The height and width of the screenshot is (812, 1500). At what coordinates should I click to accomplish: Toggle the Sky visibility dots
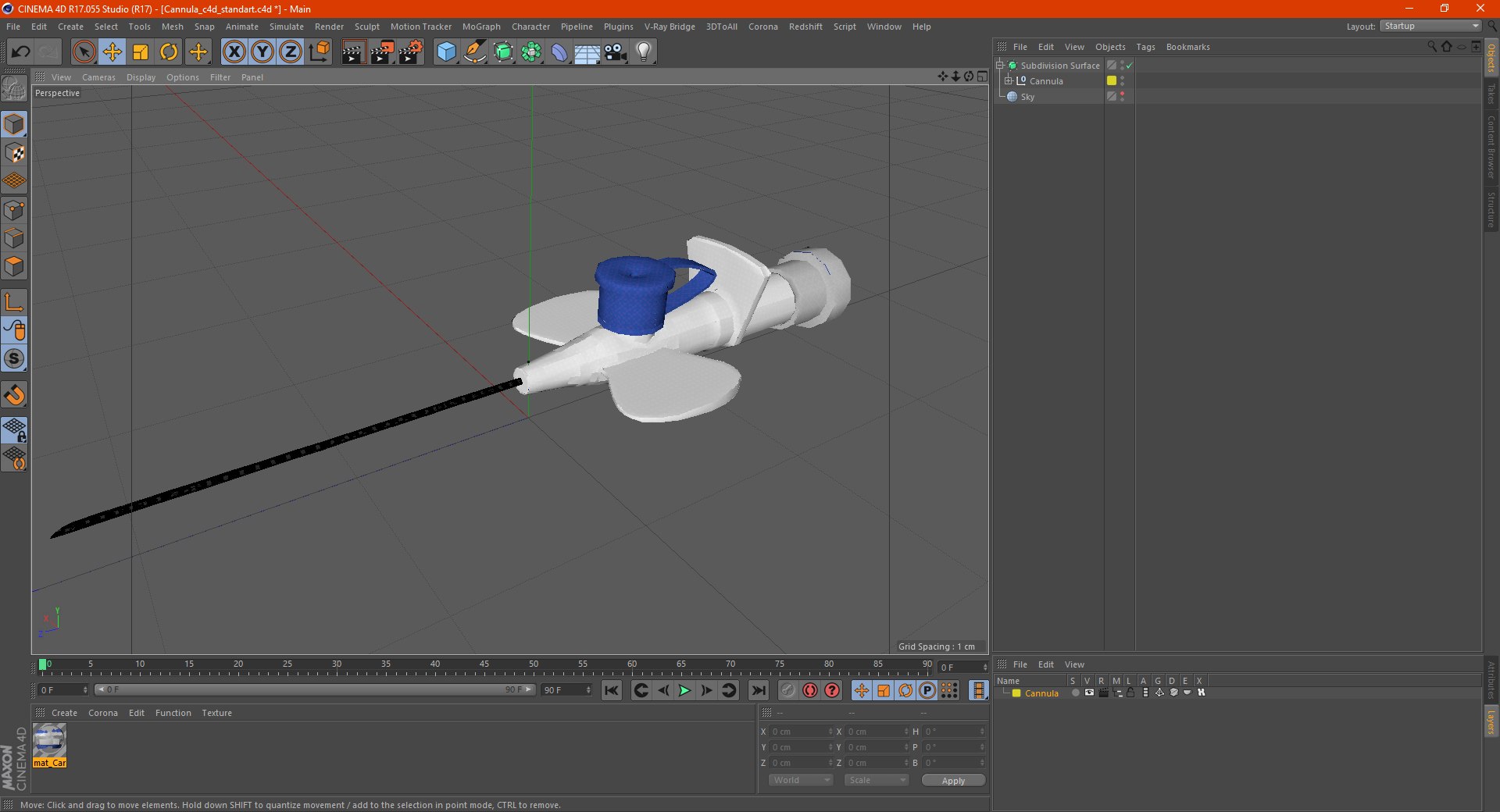point(1122,96)
